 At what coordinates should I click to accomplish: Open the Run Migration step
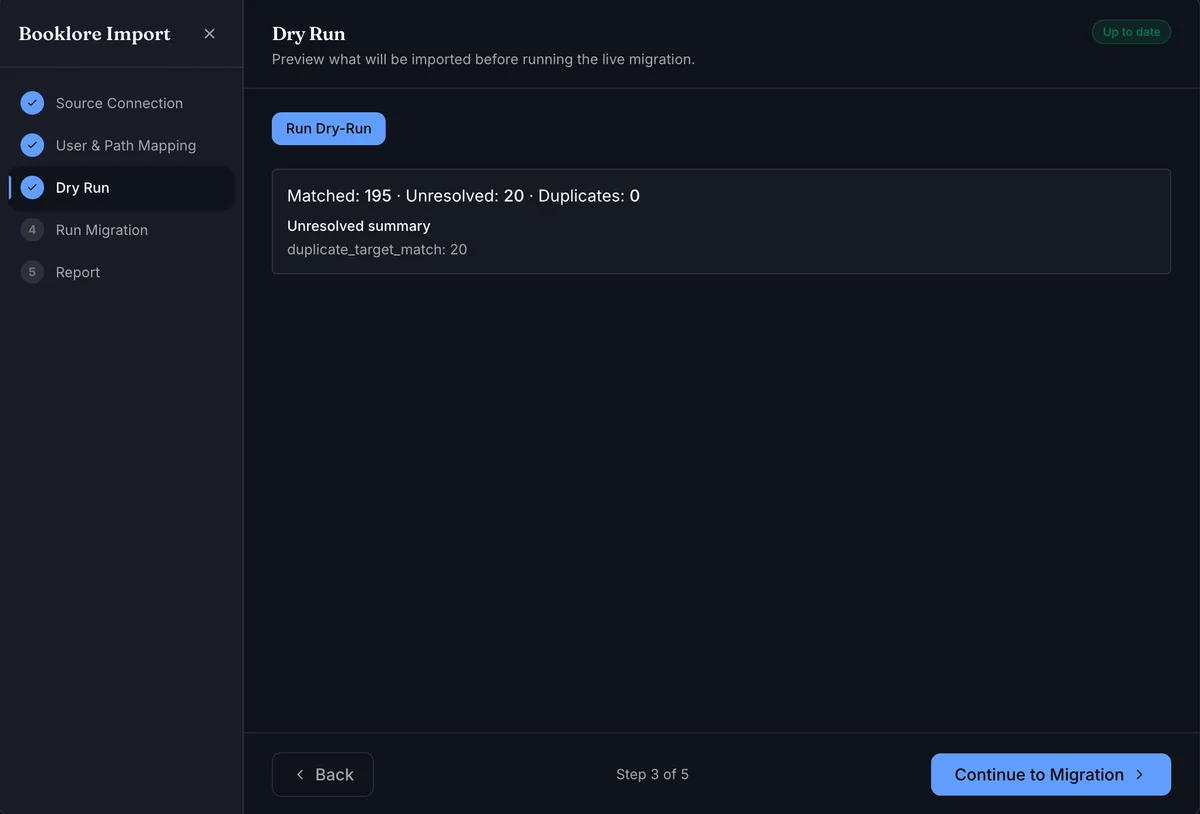click(x=102, y=230)
